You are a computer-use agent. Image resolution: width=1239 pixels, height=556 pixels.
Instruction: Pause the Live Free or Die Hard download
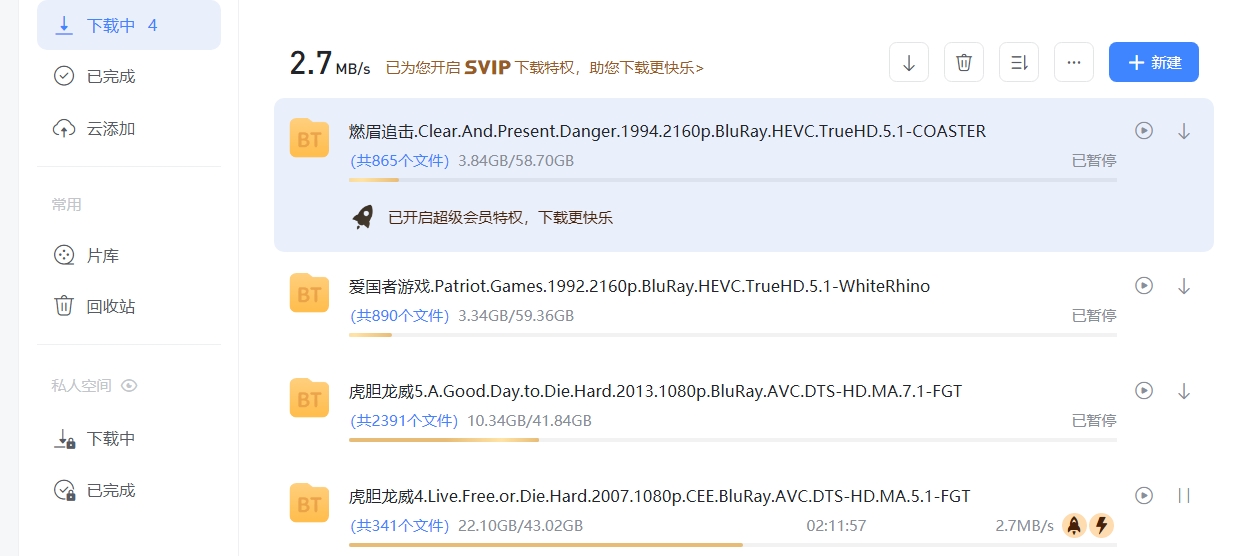click(x=1184, y=496)
